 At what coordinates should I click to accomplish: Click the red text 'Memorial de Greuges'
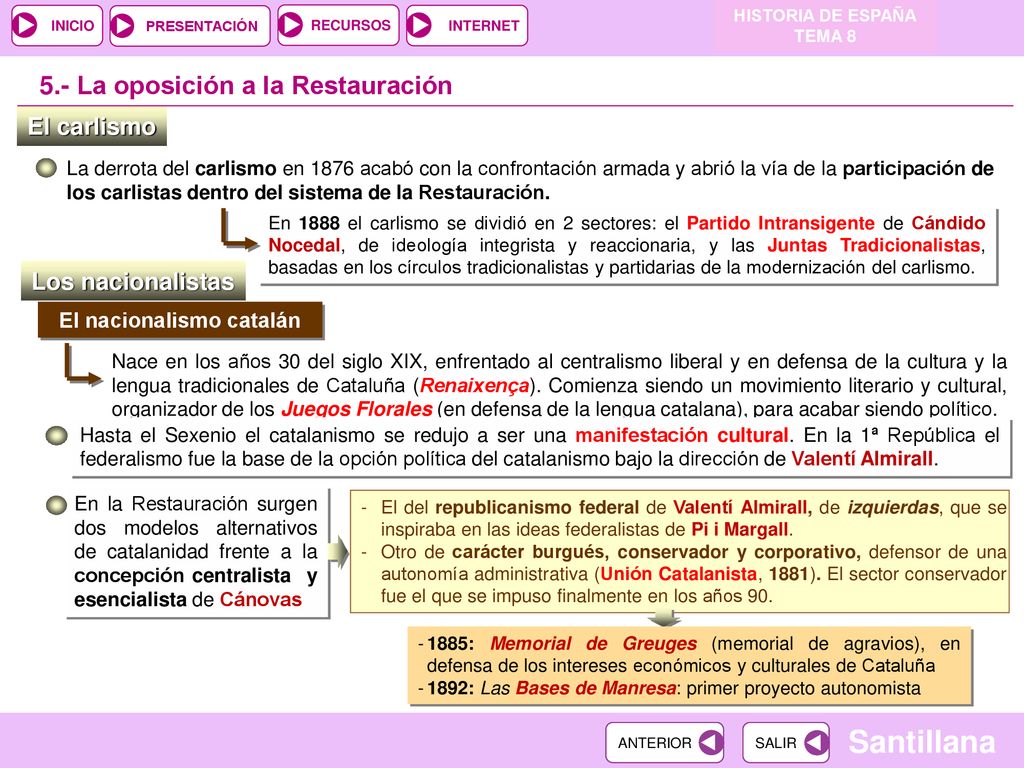[594, 644]
